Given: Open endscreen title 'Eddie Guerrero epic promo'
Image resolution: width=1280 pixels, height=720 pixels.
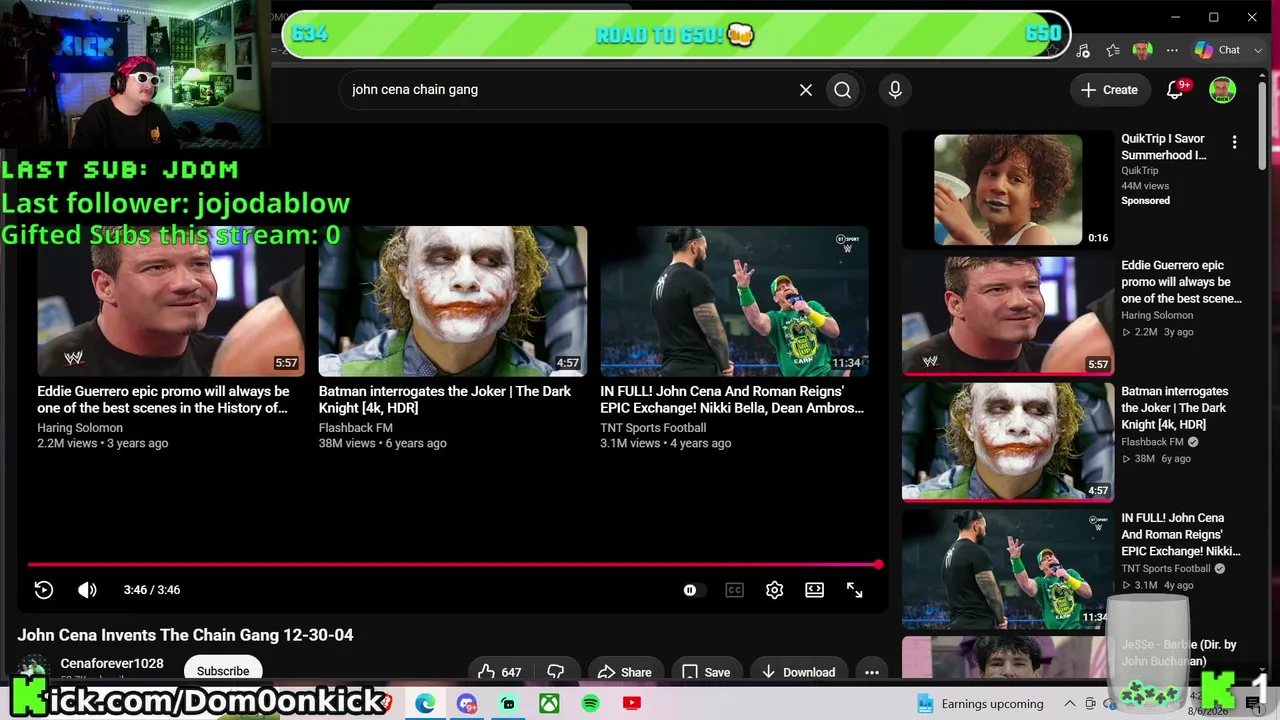Looking at the screenshot, I should [163, 400].
